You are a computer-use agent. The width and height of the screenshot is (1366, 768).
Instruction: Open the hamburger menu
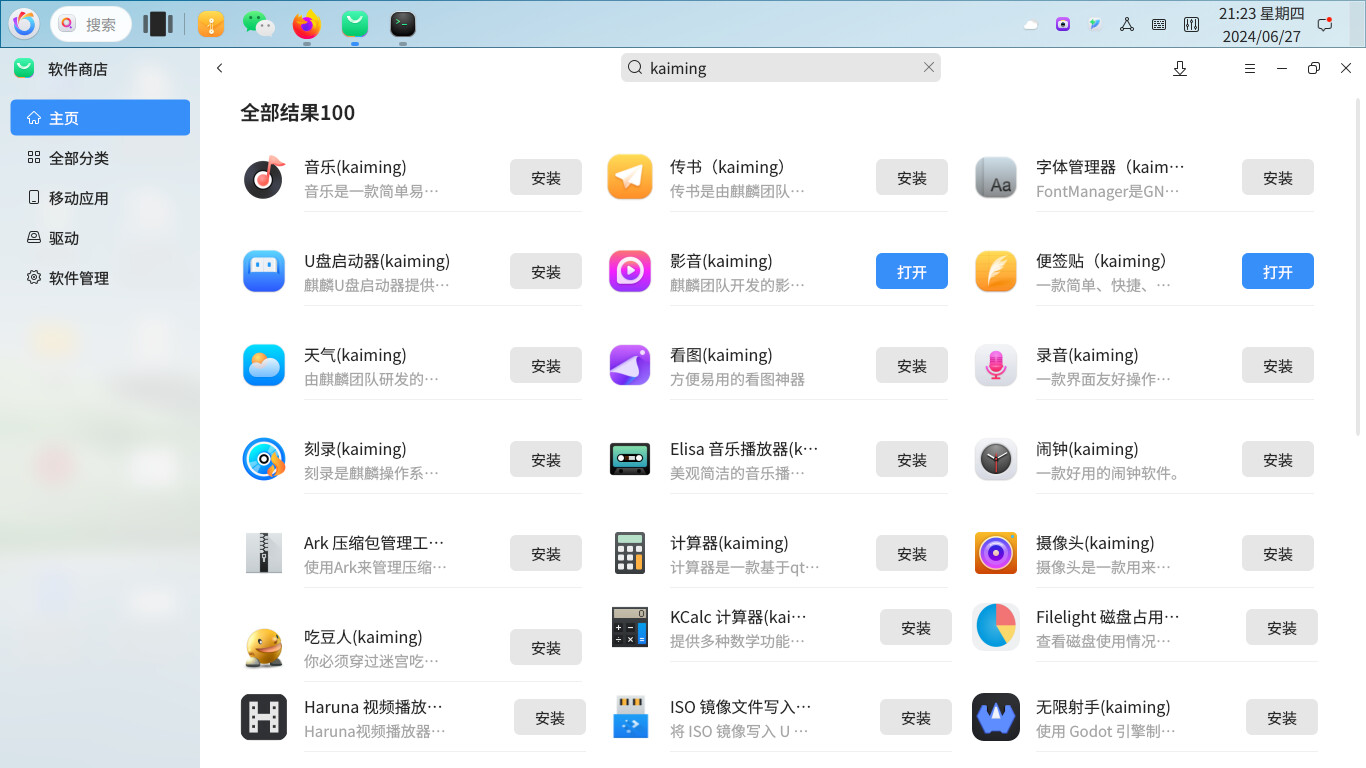(1249, 68)
